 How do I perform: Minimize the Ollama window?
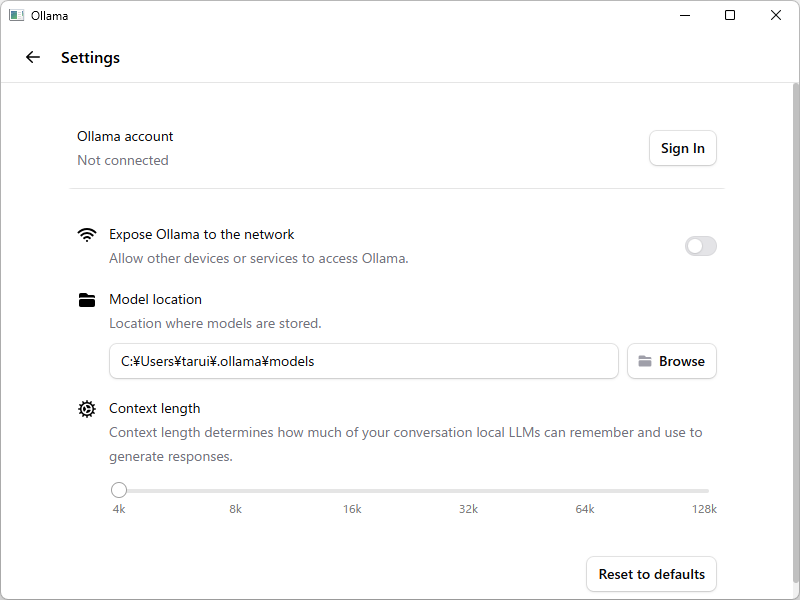point(685,15)
